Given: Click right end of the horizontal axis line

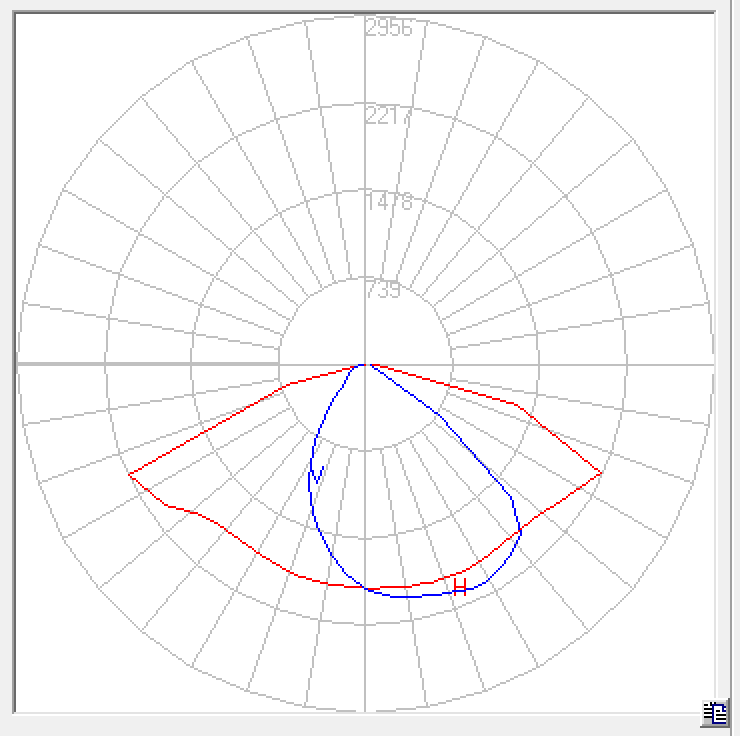Looking at the screenshot, I should (712, 365).
